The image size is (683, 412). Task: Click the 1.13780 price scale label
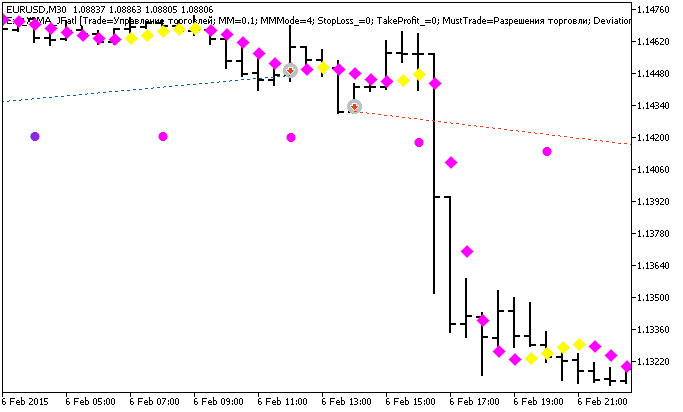(x=653, y=233)
